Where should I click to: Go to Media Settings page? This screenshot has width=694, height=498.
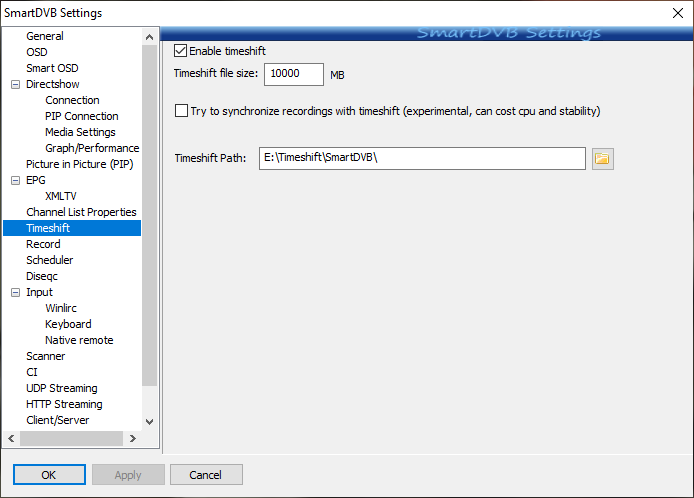pos(80,132)
